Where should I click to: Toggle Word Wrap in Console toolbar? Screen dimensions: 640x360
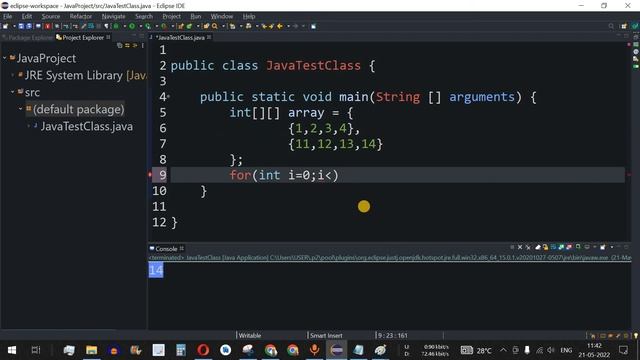pos(553,247)
